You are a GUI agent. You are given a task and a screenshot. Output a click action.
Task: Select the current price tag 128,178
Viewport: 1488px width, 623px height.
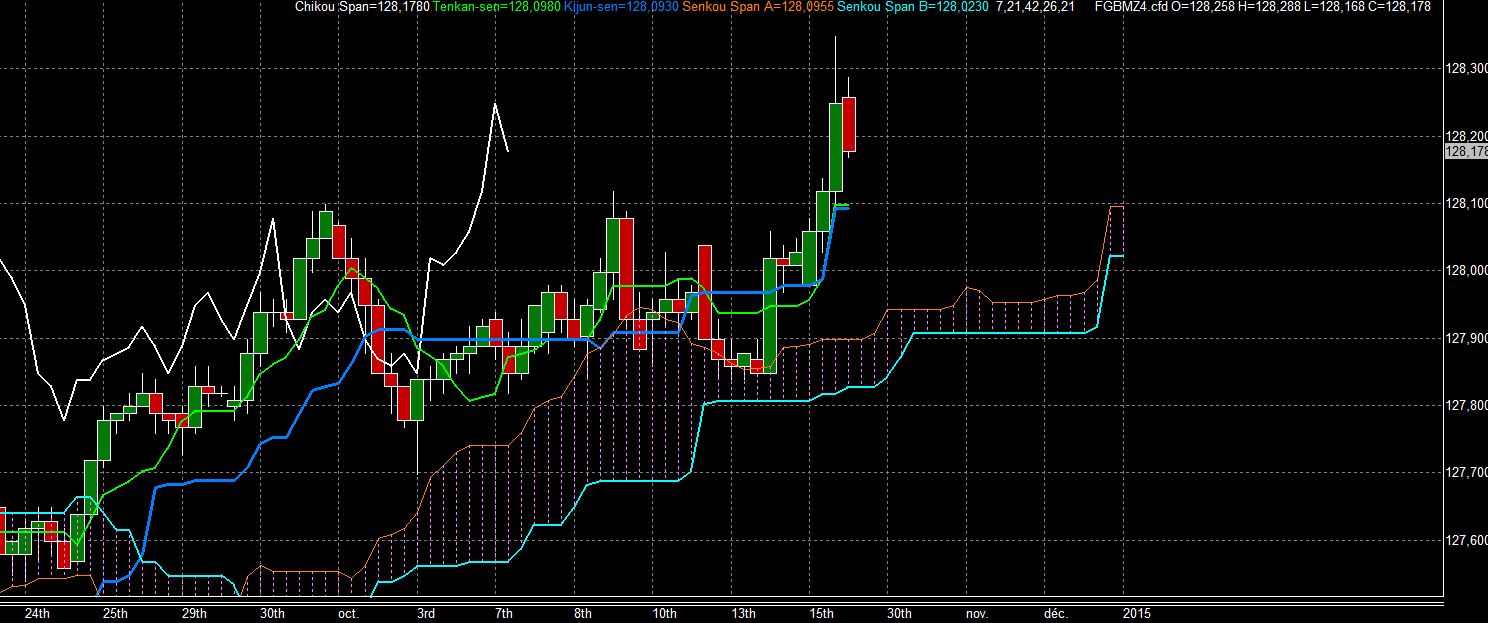1466,151
